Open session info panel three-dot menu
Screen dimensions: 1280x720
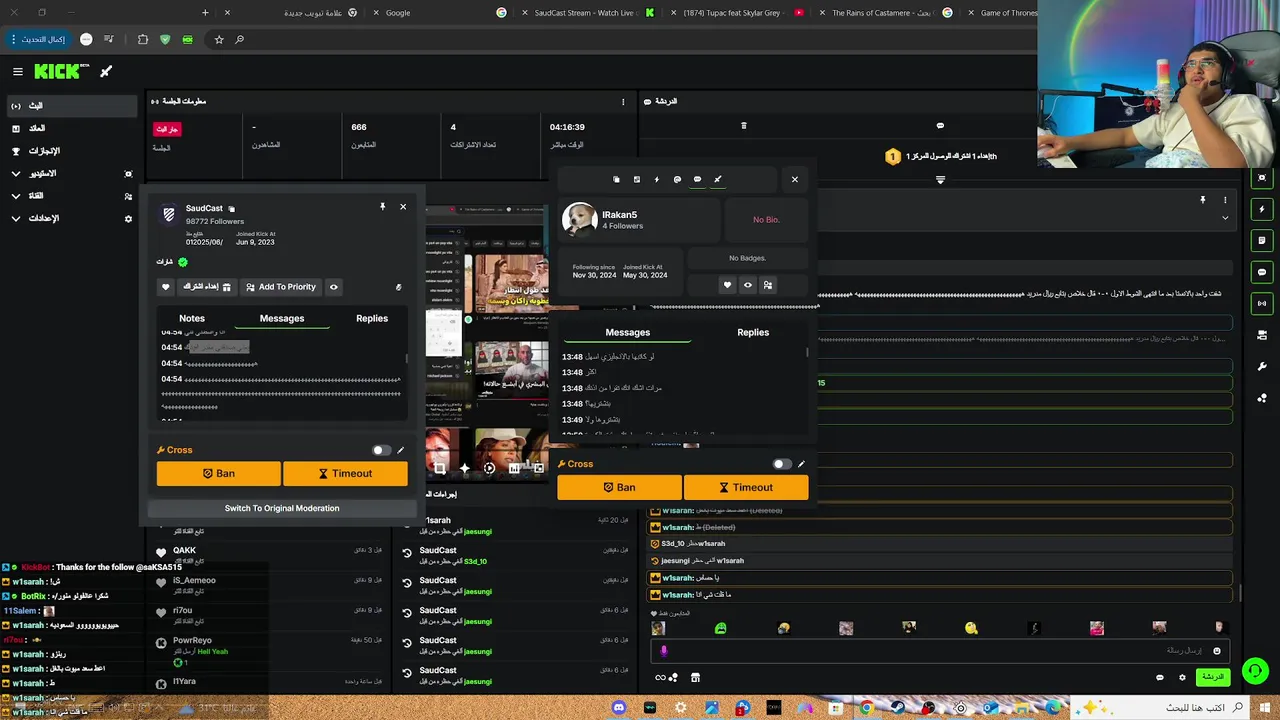[x=623, y=102]
